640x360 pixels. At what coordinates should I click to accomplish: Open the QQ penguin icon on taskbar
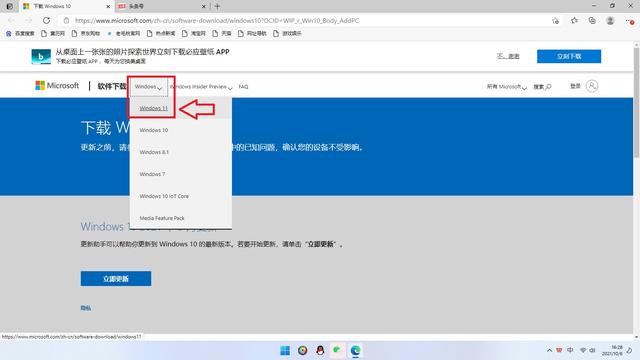tap(320, 351)
